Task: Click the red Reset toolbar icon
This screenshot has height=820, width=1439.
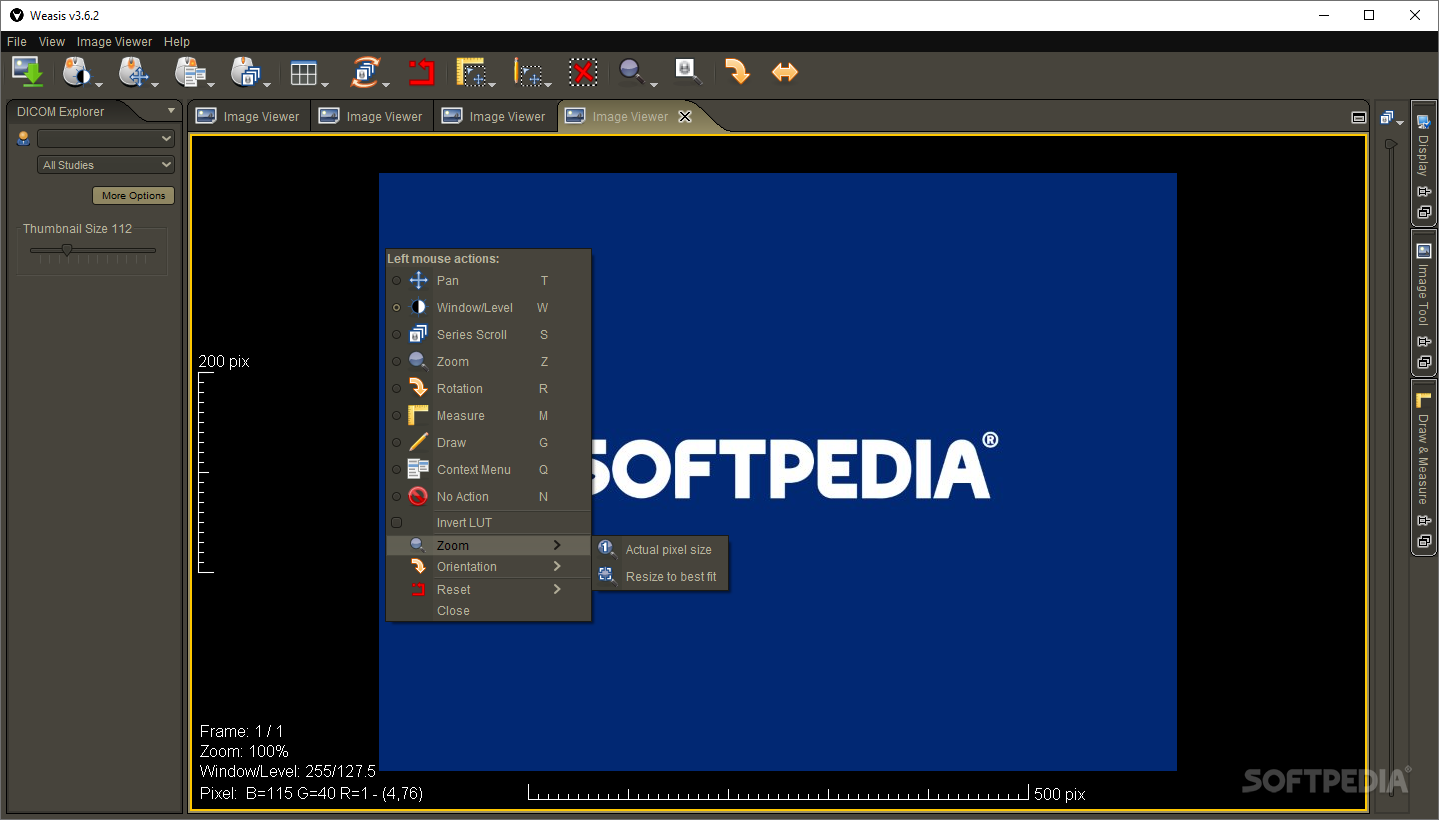Action: click(421, 72)
